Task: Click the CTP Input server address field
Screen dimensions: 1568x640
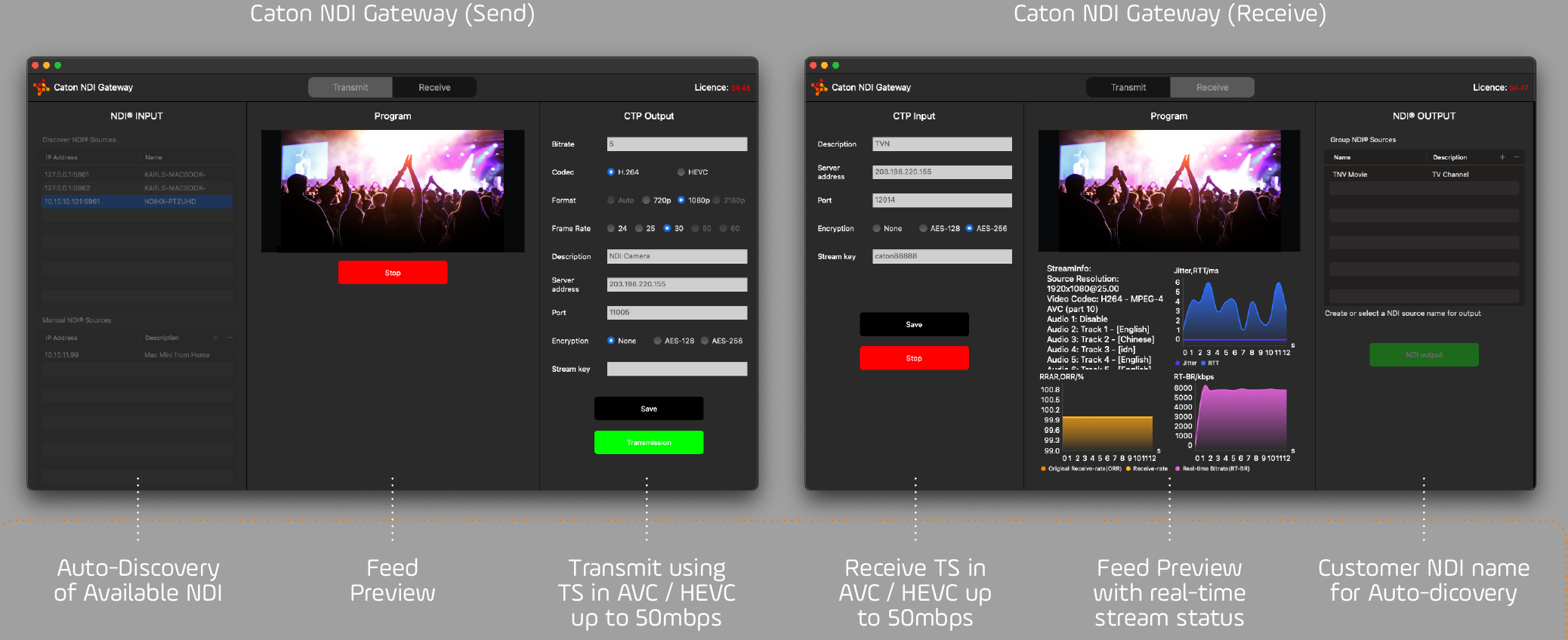Action: coord(942,172)
